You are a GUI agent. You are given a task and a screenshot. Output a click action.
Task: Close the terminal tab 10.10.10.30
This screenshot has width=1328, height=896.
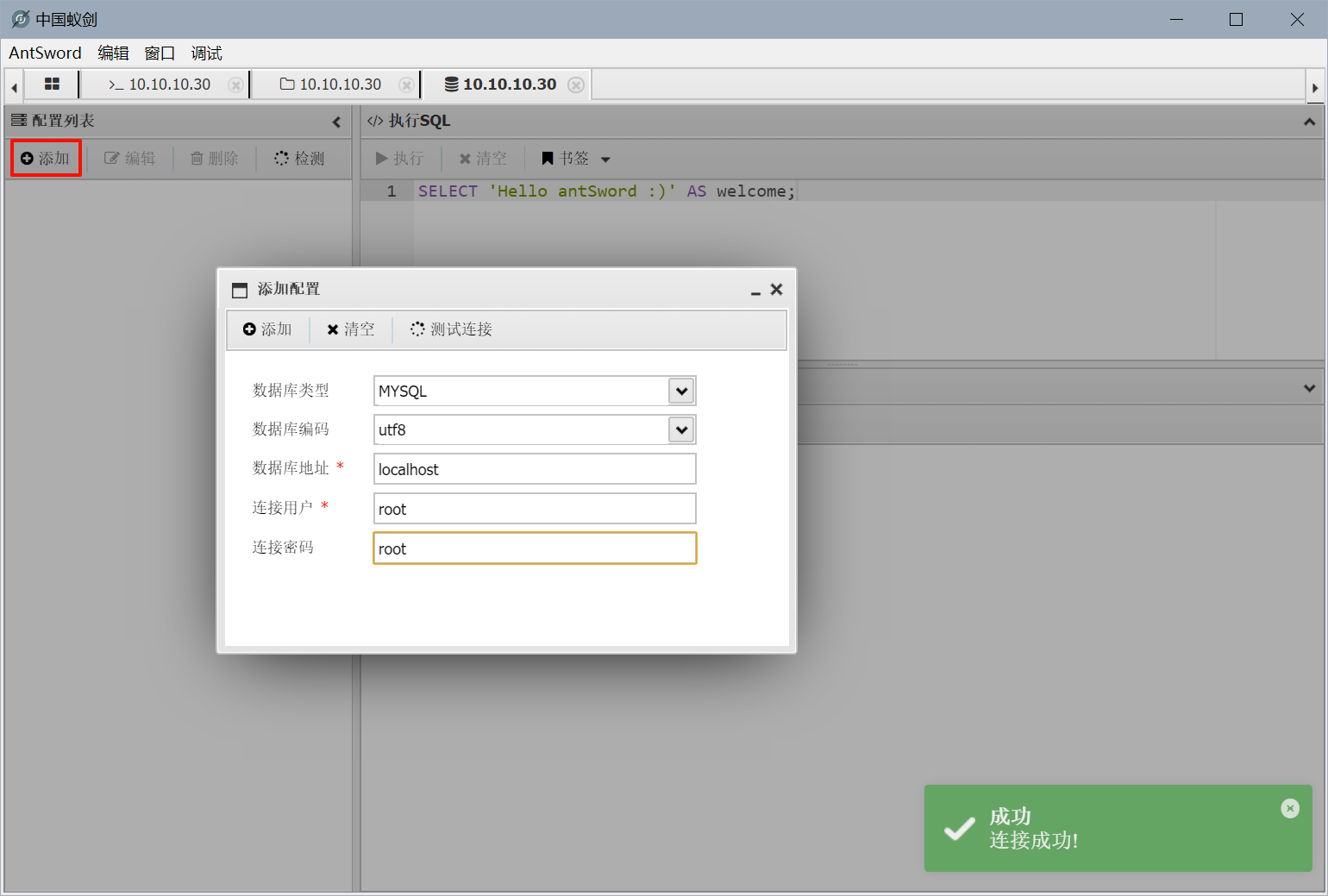tap(235, 85)
